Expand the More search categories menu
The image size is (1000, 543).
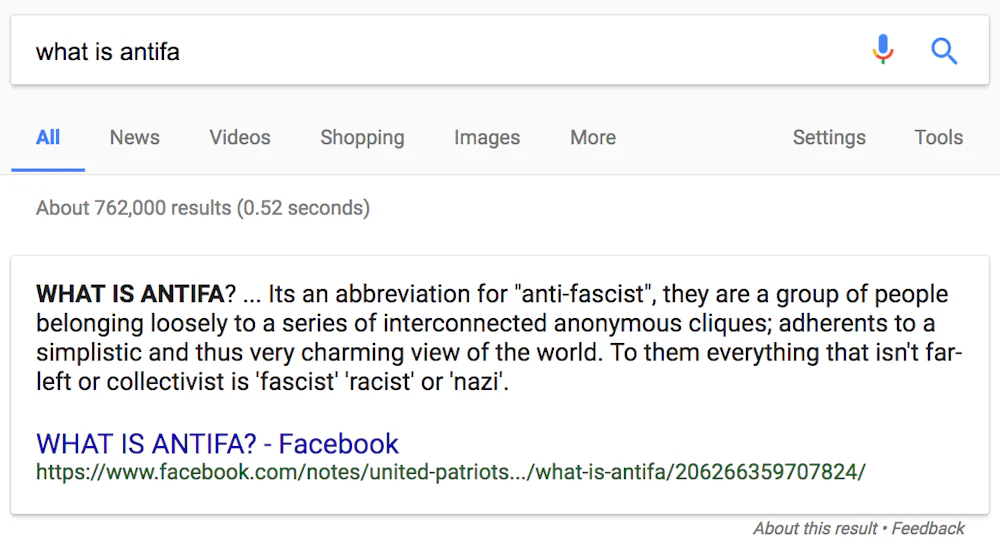click(593, 138)
